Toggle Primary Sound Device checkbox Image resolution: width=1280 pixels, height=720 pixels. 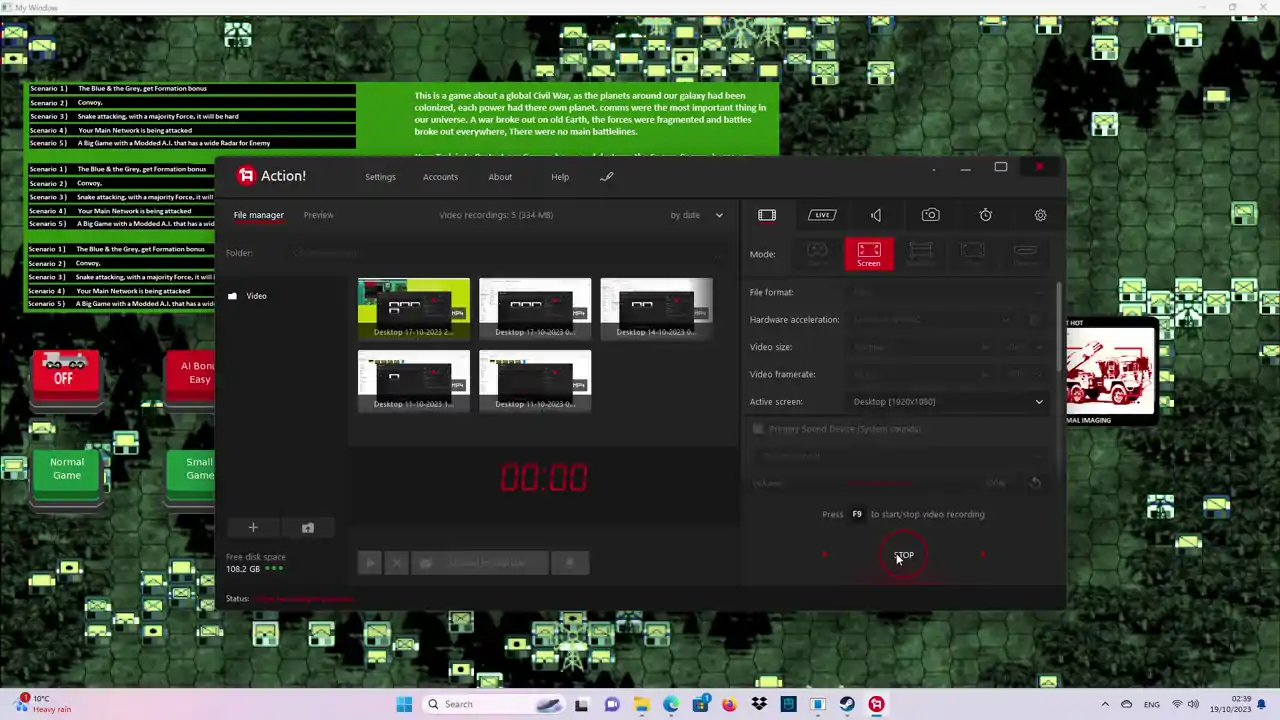pos(758,429)
